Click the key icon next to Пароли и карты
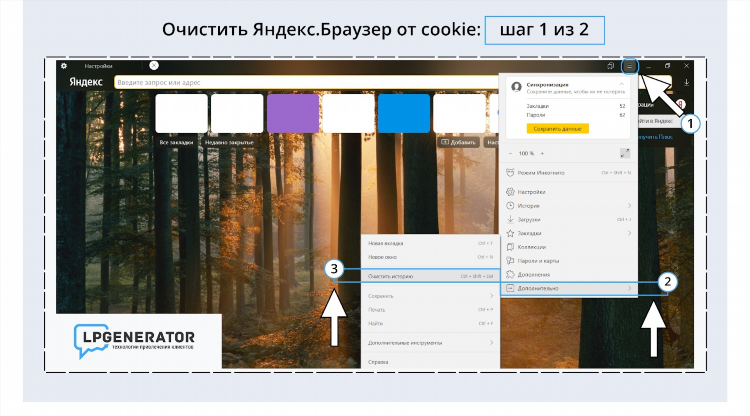The height and width of the screenshot is (416, 750). pos(510,261)
